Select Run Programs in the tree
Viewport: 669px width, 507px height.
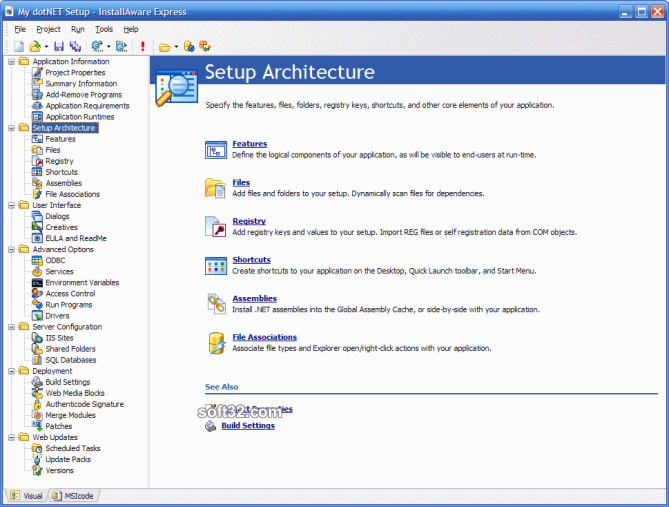tap(69, 305)
